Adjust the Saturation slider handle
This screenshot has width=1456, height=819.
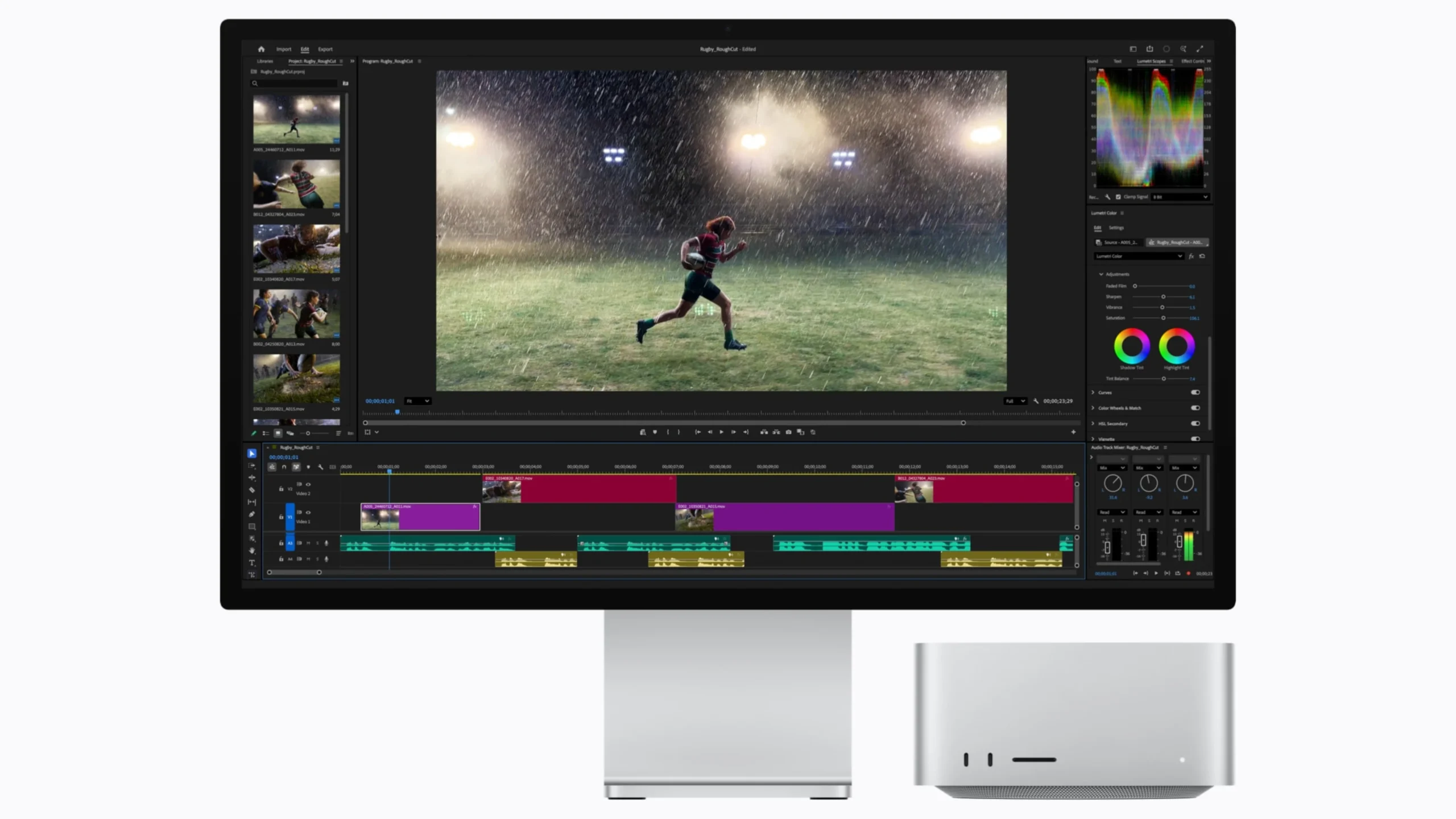tap(1163, 318)
